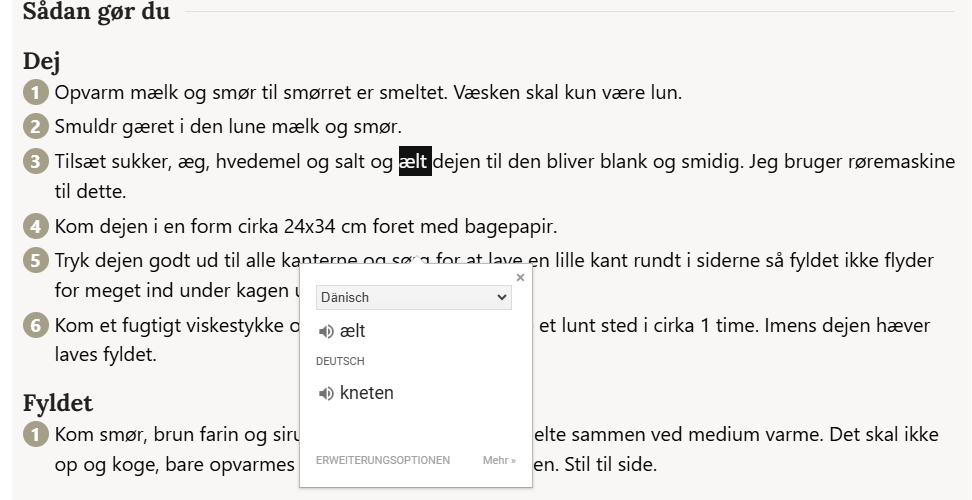Click step 6 number badge under Dej
972x500 pixels.
[x=36, y=325]
